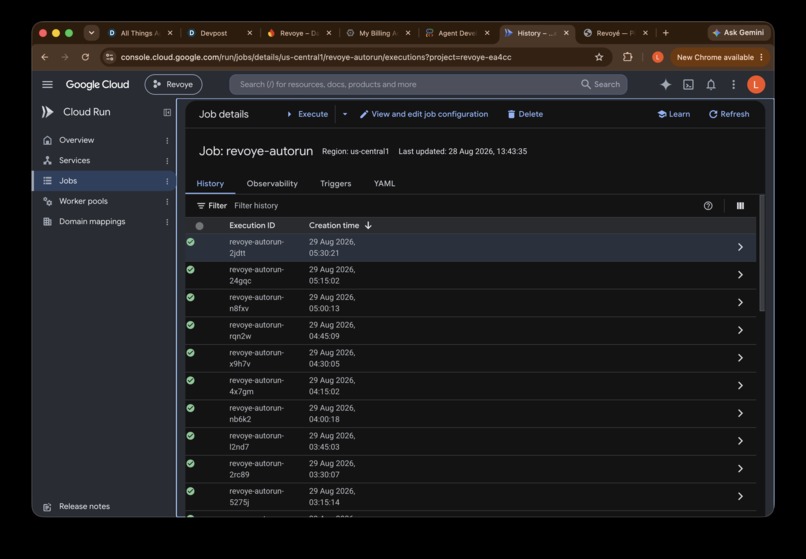Open Gemini sparkle icon in Cloud header

666,84
